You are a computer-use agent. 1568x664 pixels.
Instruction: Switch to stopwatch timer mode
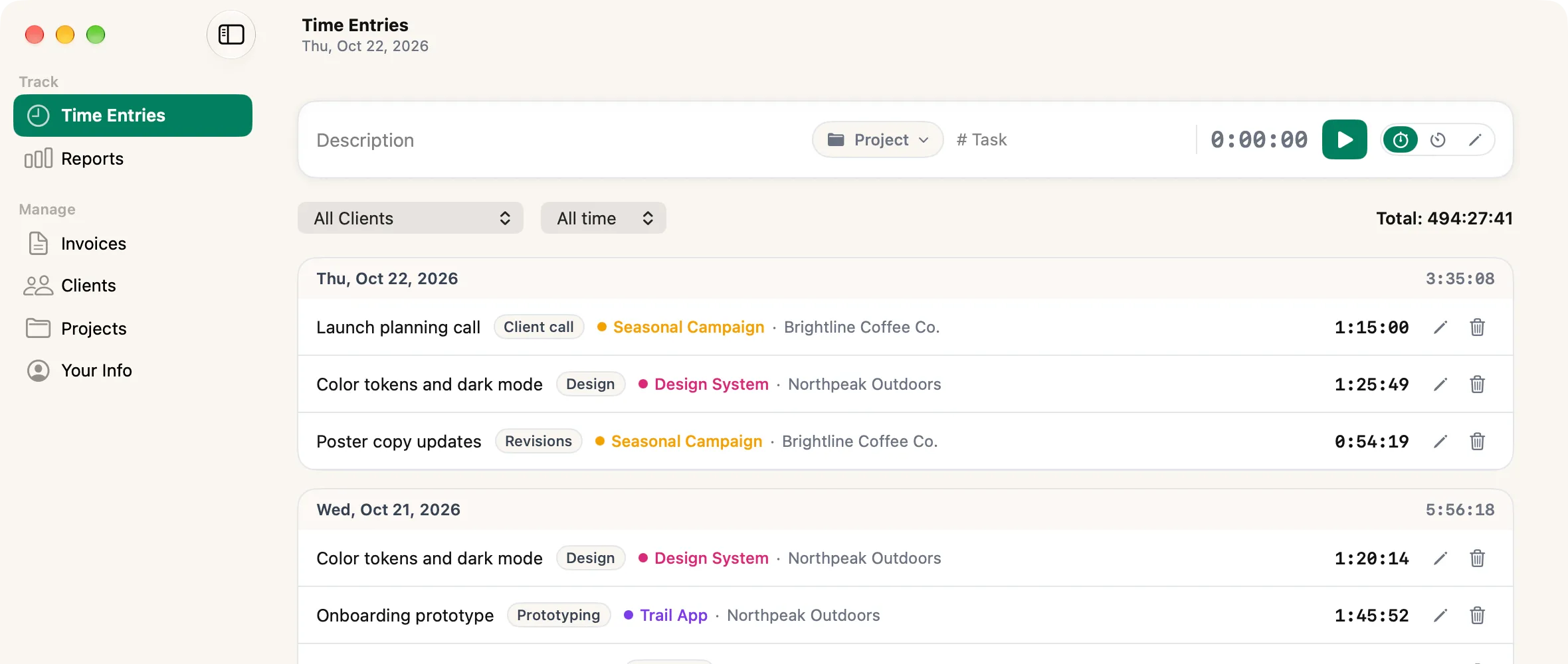point(1401,140)
